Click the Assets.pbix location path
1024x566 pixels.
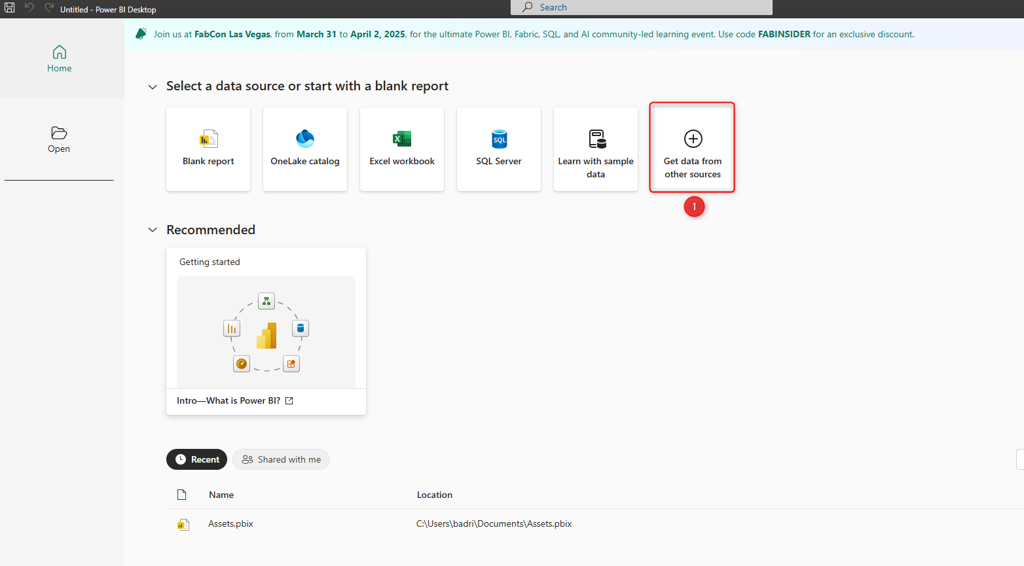click(x=494, y=524)
